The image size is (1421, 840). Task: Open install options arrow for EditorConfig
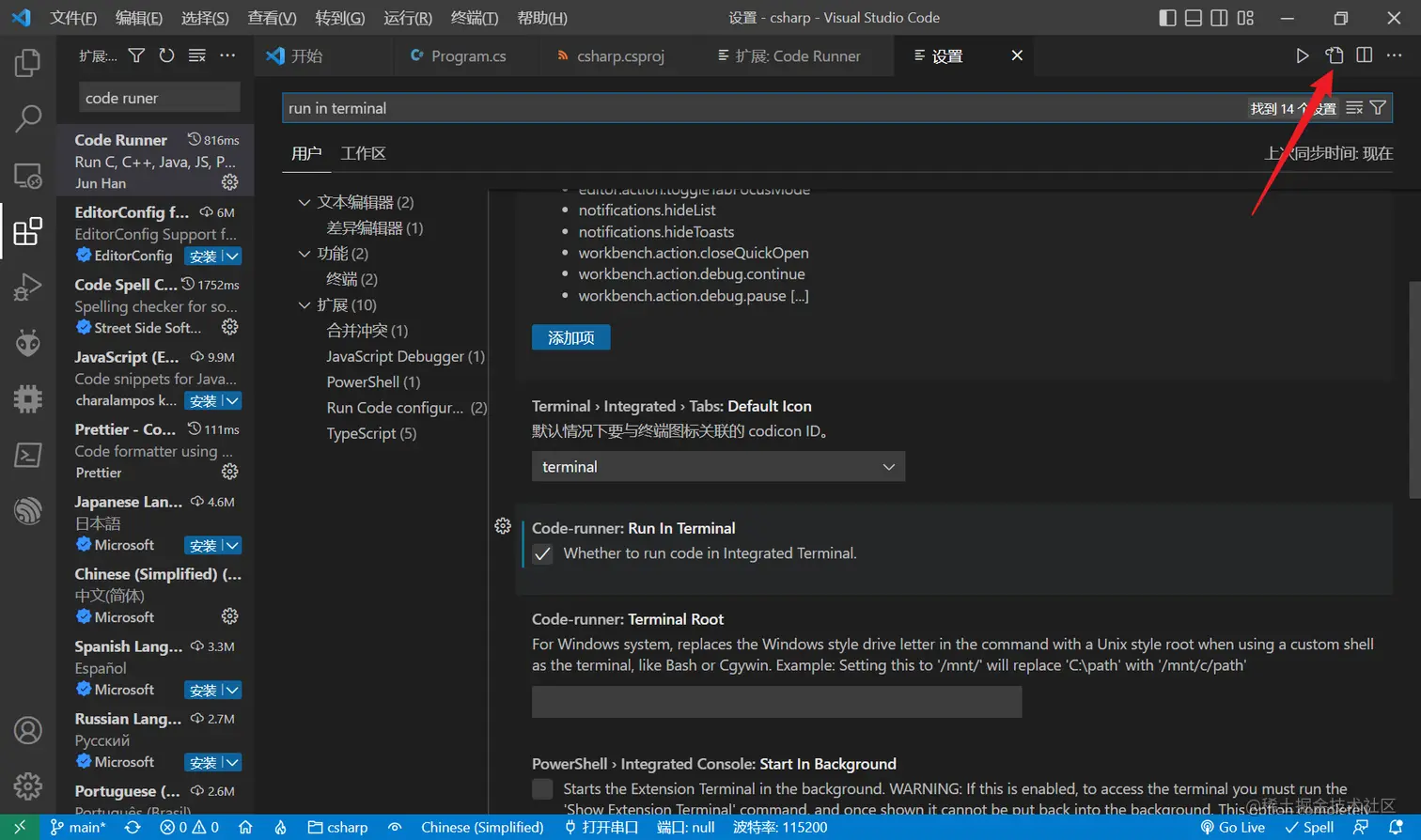(232, 257)
